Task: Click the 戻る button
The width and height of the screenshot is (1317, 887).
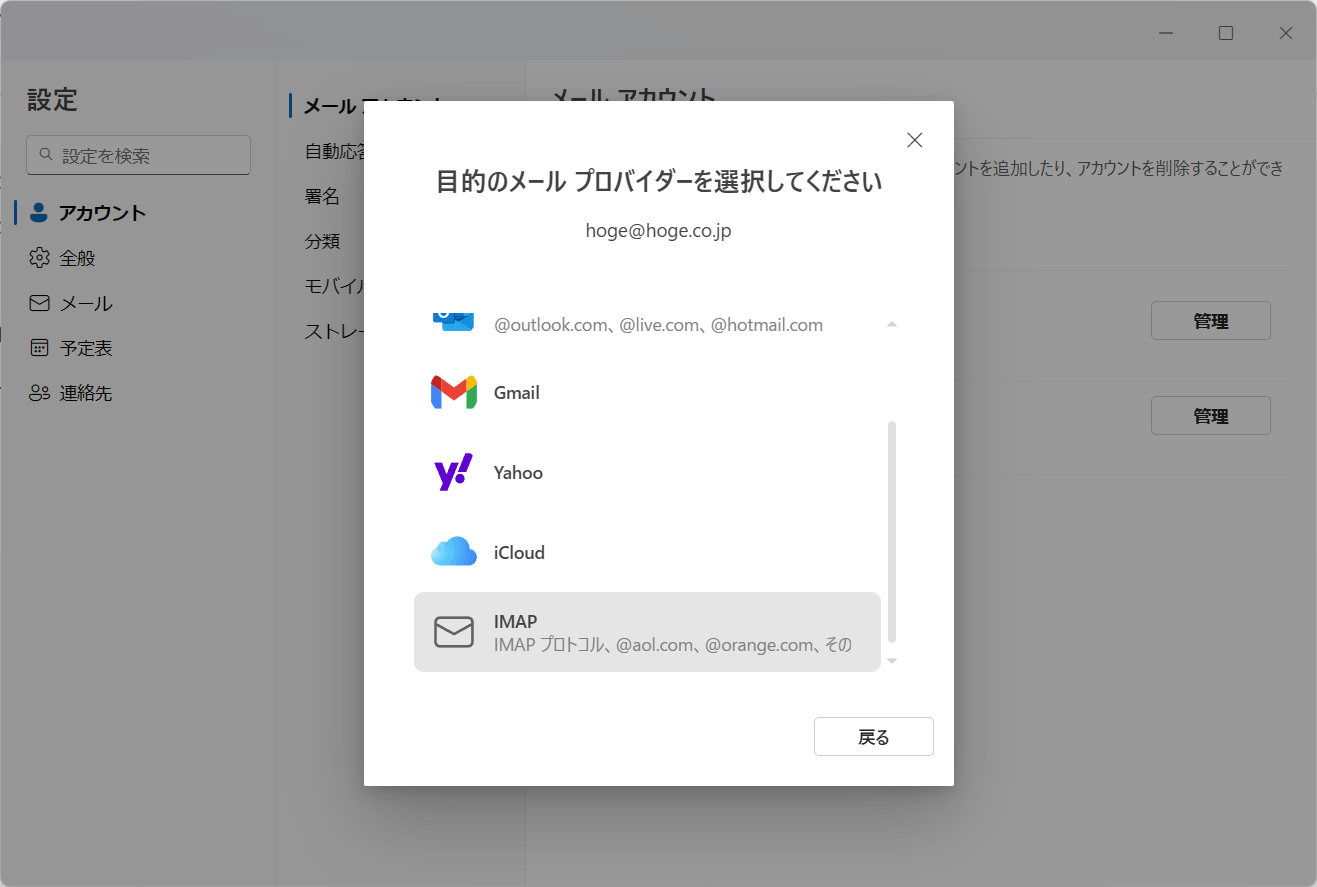Action: (x=873, y=737)
